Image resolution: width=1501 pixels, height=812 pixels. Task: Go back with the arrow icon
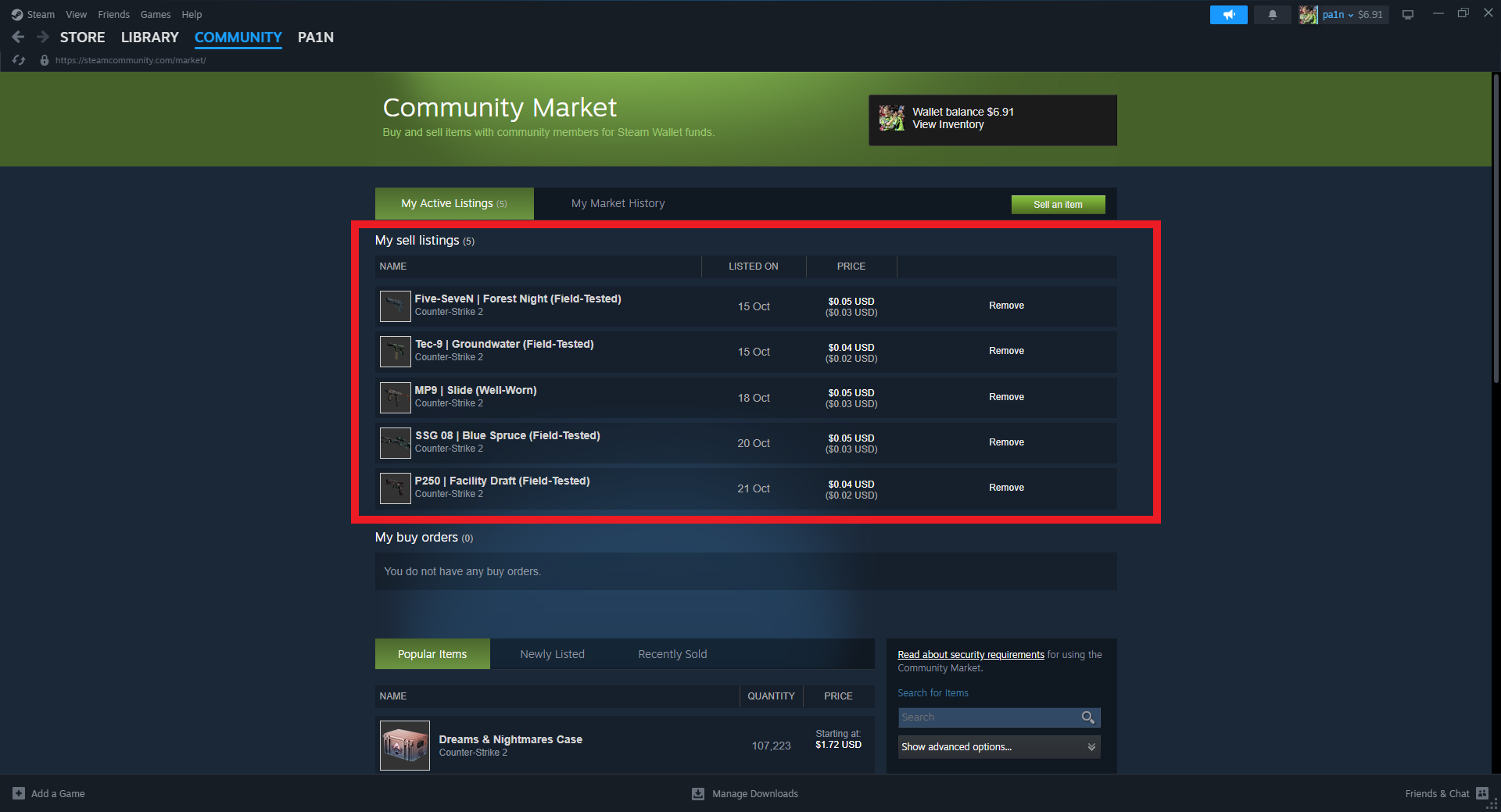click(x=18, y=37)
